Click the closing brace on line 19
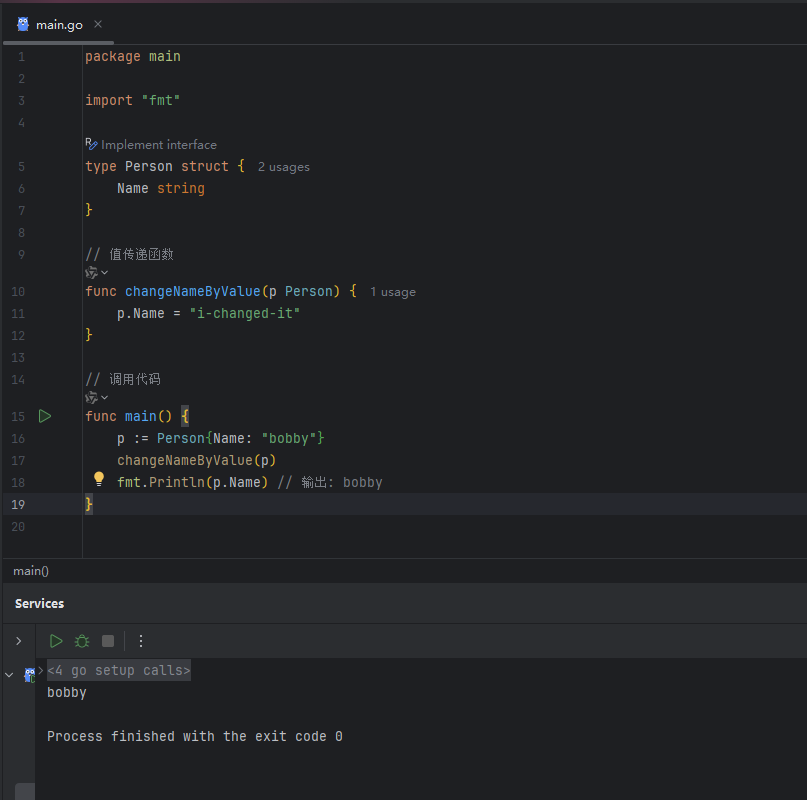The width and height of the screenshot is (807, 800). coord(89,504)
